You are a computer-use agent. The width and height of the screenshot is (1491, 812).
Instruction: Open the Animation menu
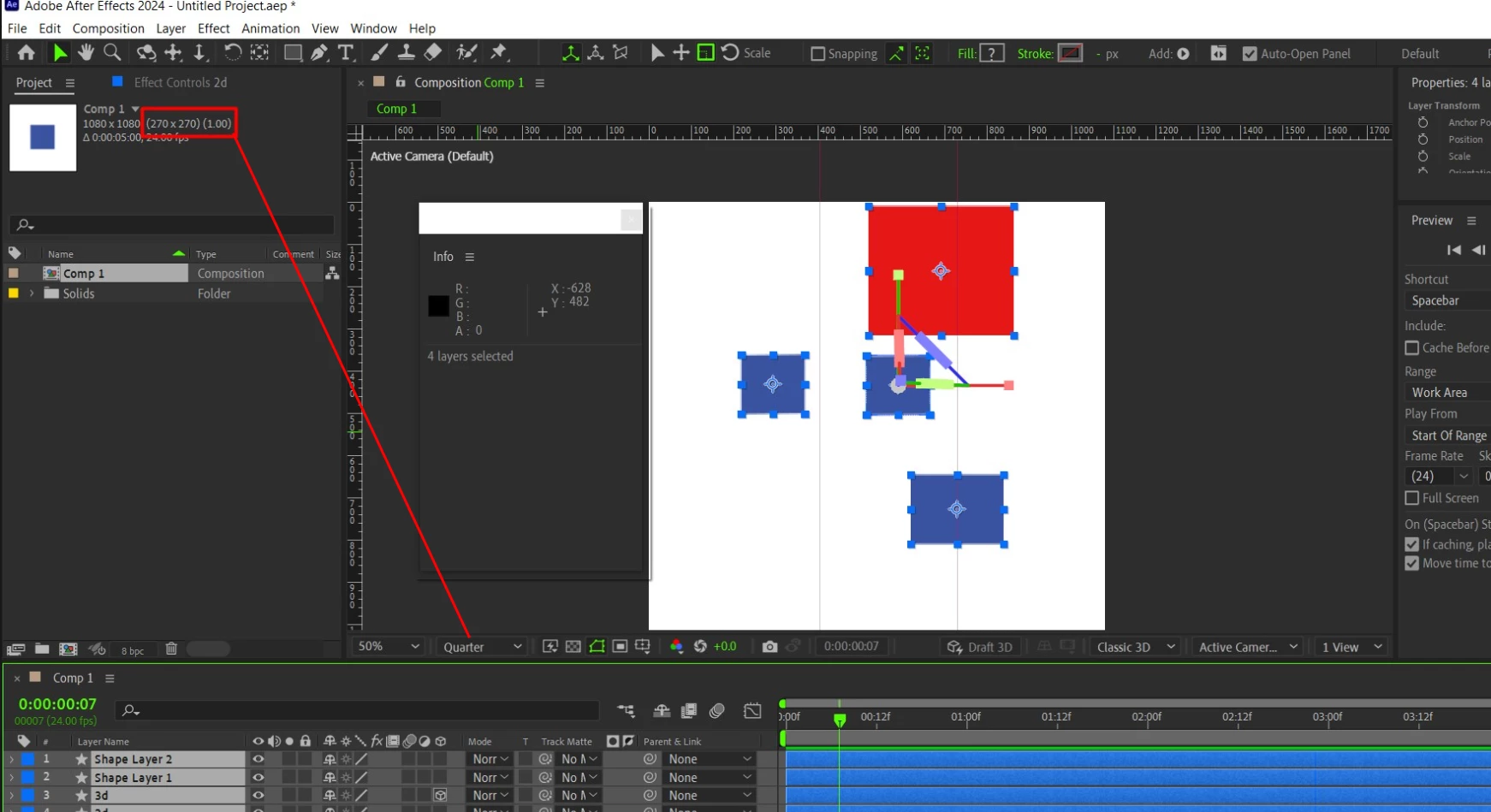coord(270,28)
